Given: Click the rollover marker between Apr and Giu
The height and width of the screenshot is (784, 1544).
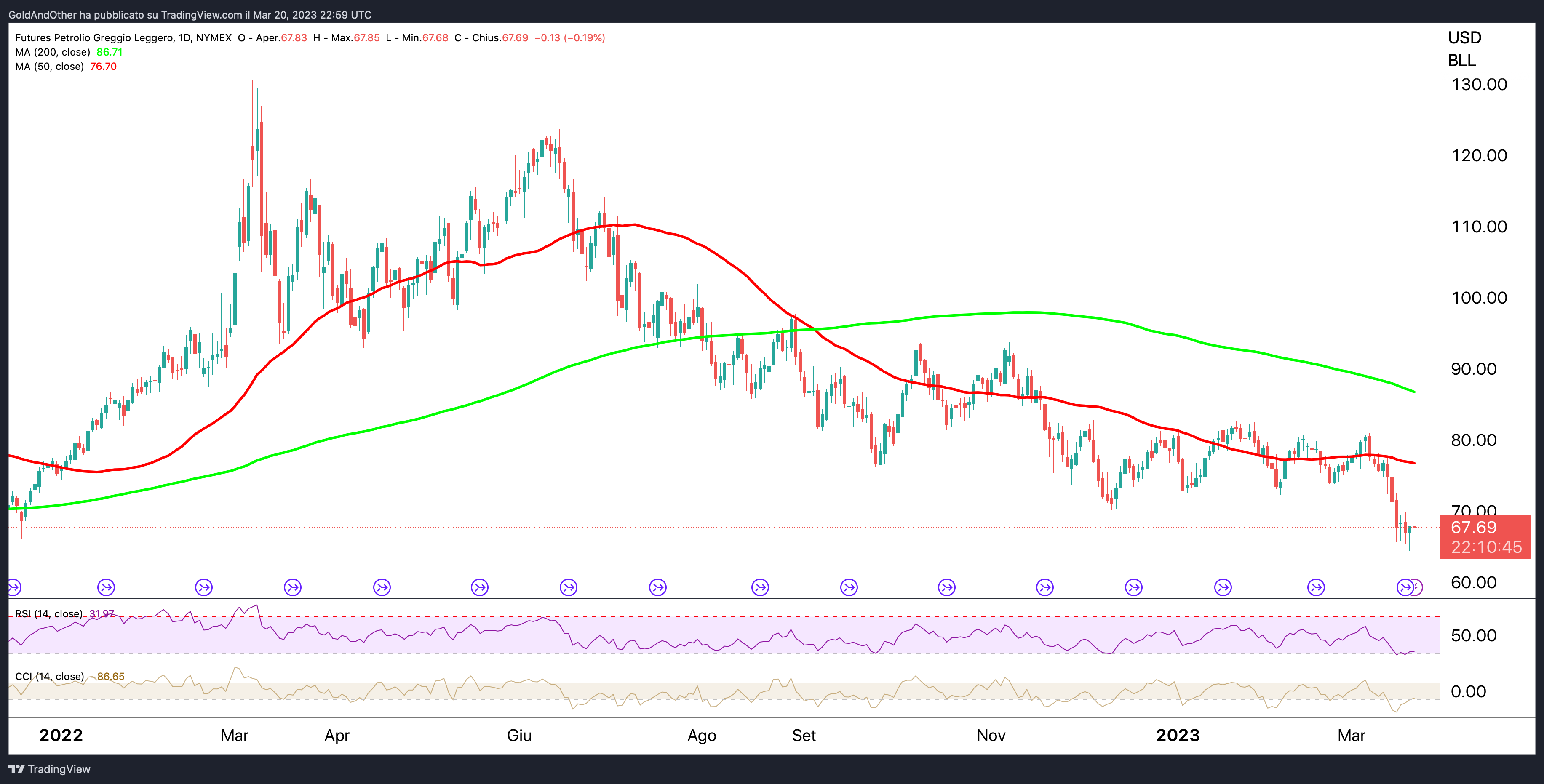Looking at the screenshot, I should click(382, 587).
